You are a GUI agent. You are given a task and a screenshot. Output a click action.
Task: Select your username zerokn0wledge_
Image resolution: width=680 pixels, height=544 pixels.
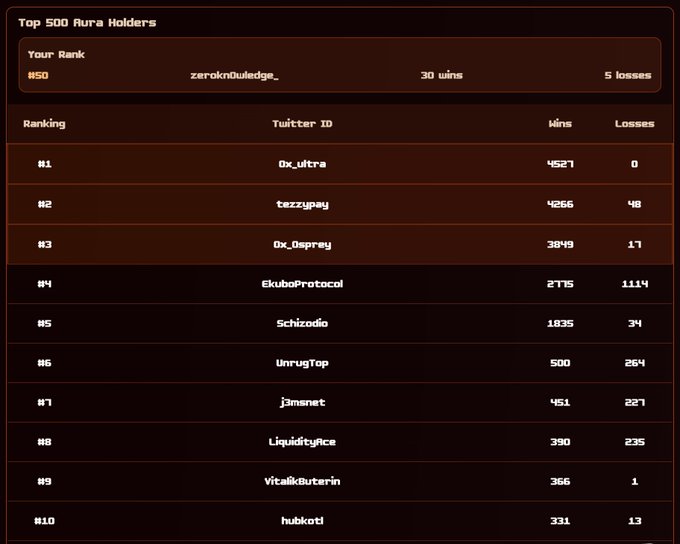pyautogui.click(x=234, y=75)
